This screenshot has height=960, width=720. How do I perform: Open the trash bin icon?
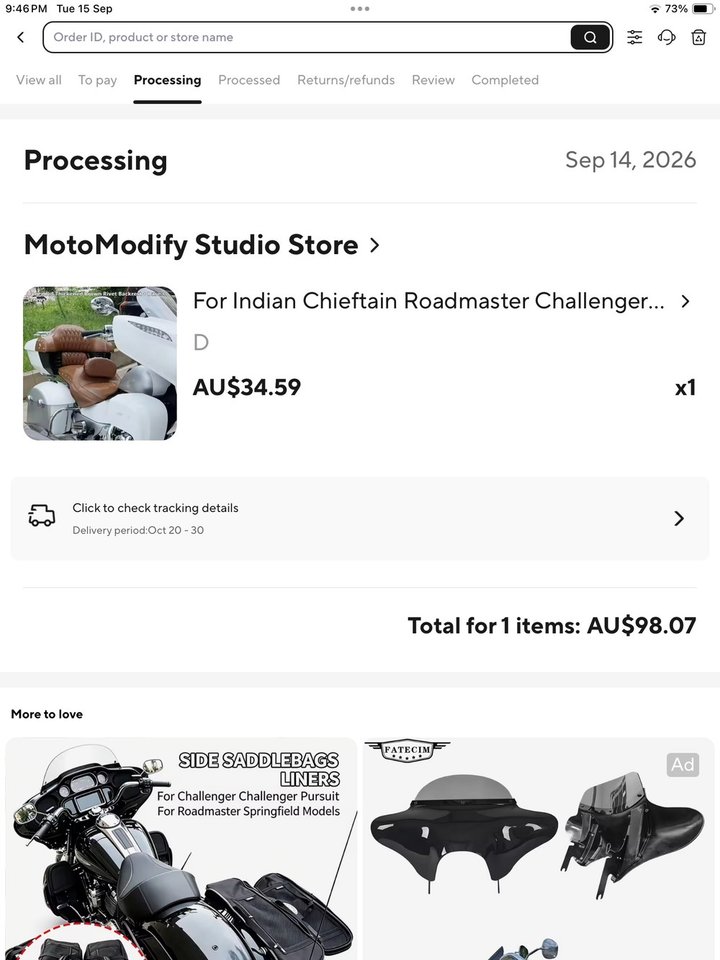pos(699,37)
